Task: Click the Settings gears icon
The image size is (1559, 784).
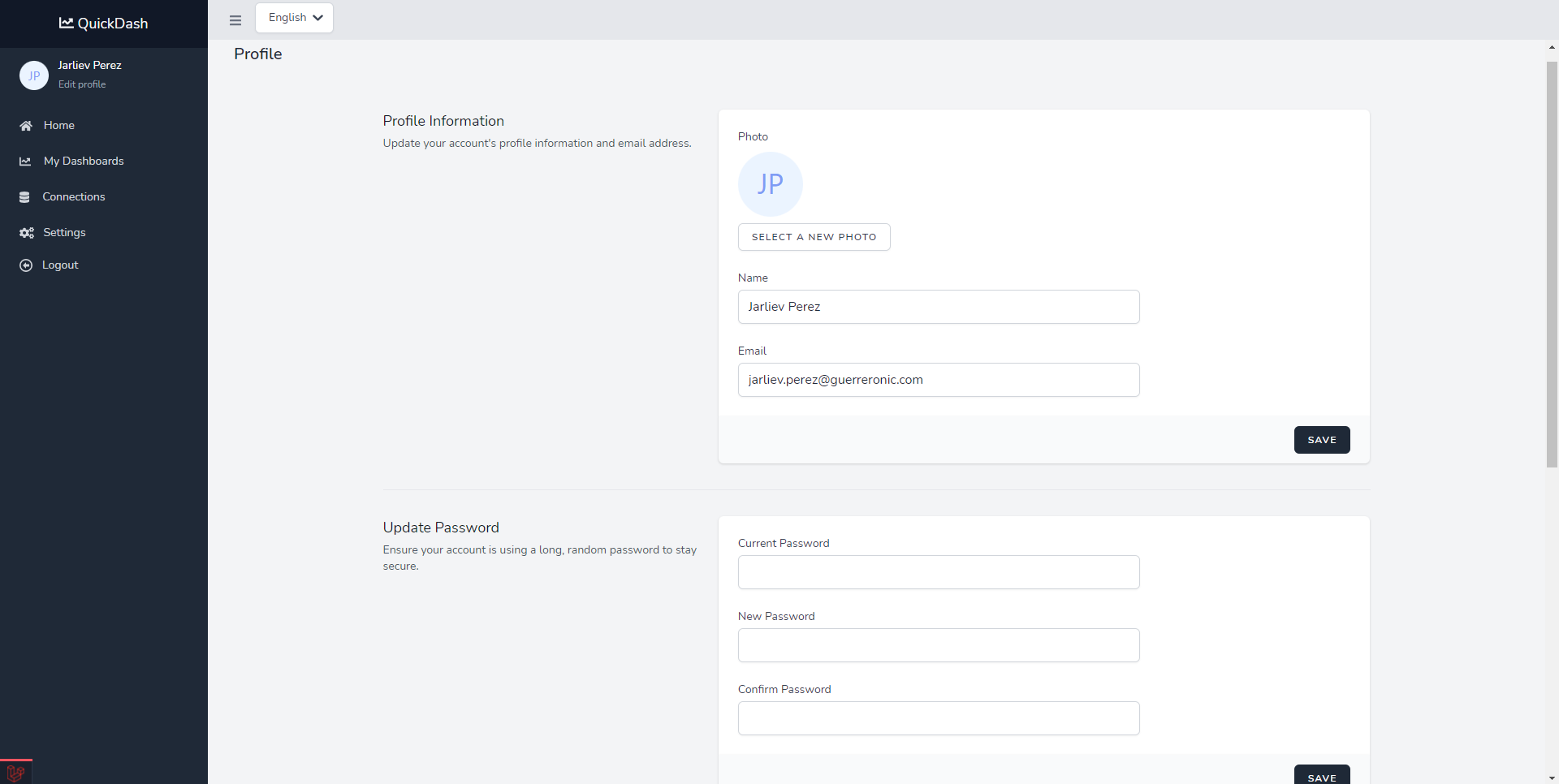Action: [x=27, y=233]
